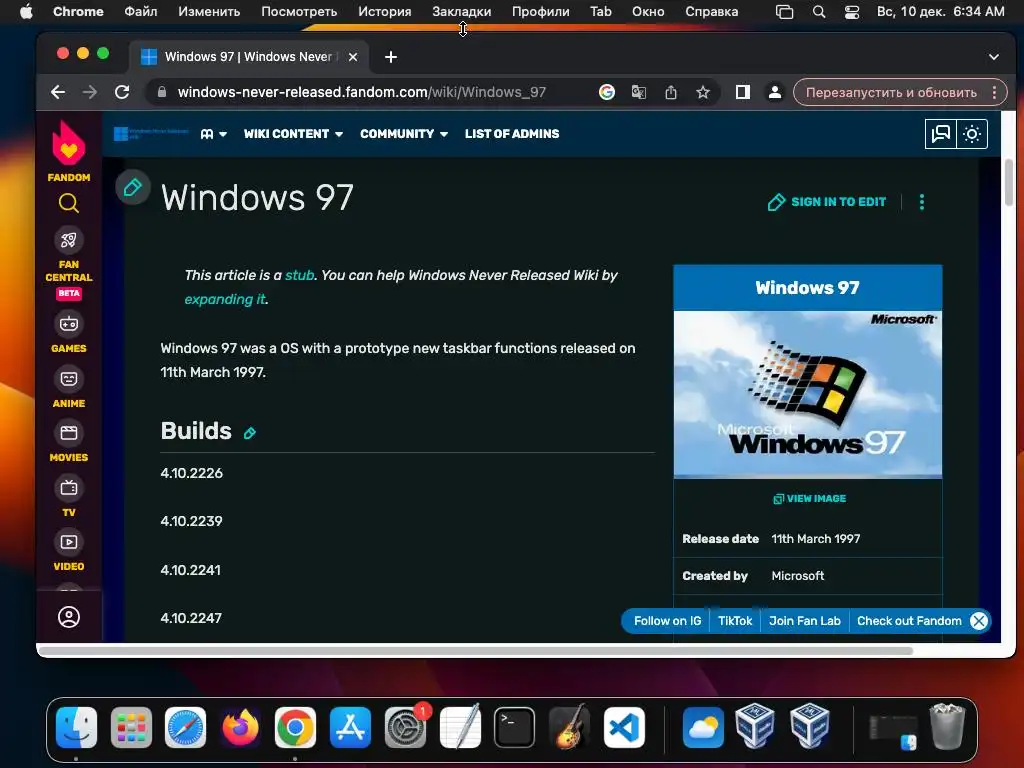
Task: Open the Файл menu
Action: click(140, 11)
